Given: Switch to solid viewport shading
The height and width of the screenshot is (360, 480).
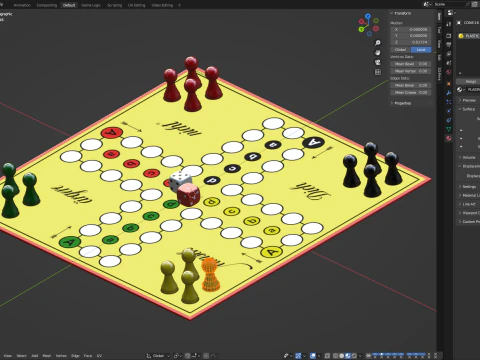Looking at the screenshot, I should point(342,356).
